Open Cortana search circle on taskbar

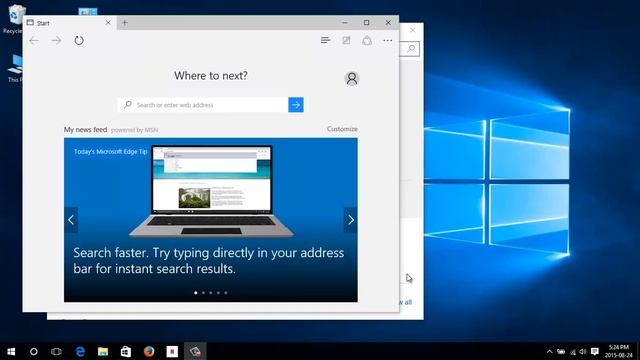[34, 351]
